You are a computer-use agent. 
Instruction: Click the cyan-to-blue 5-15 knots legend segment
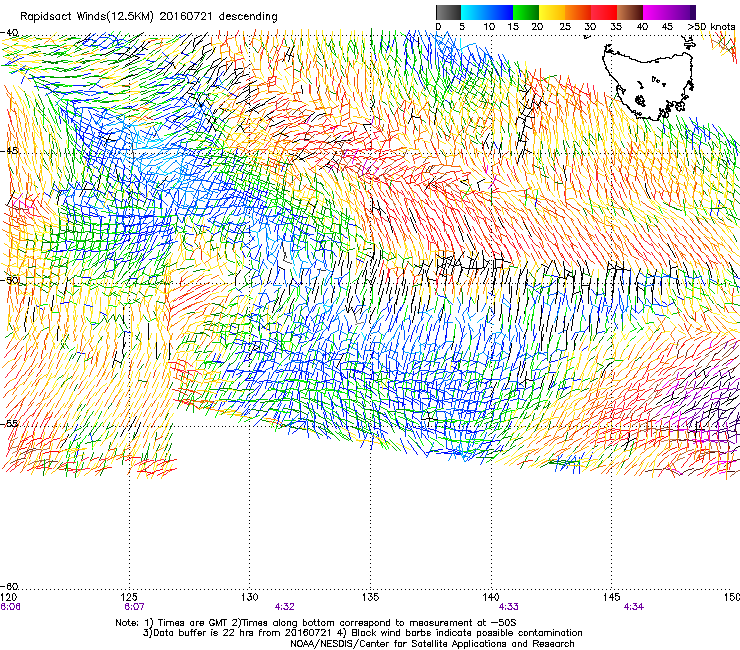487,12
